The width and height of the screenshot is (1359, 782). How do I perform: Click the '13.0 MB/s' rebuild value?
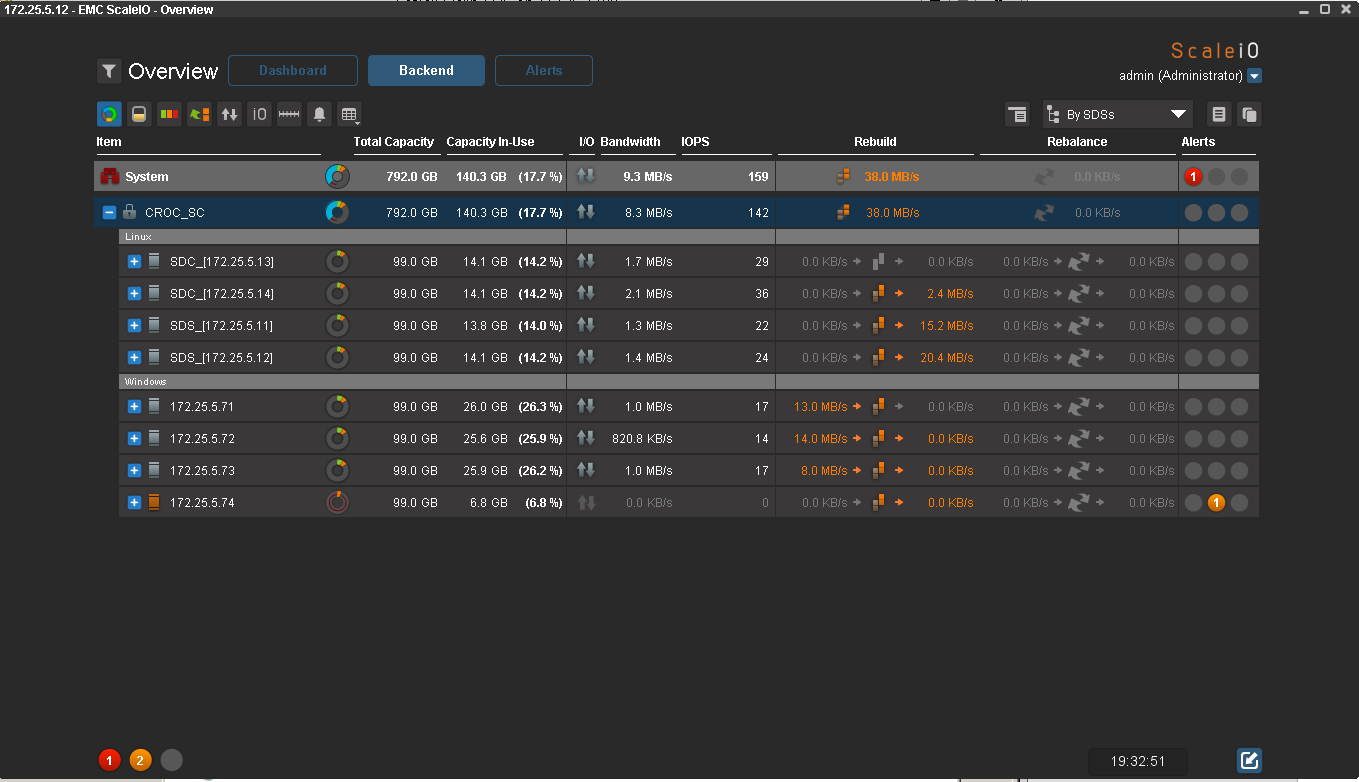820,407
